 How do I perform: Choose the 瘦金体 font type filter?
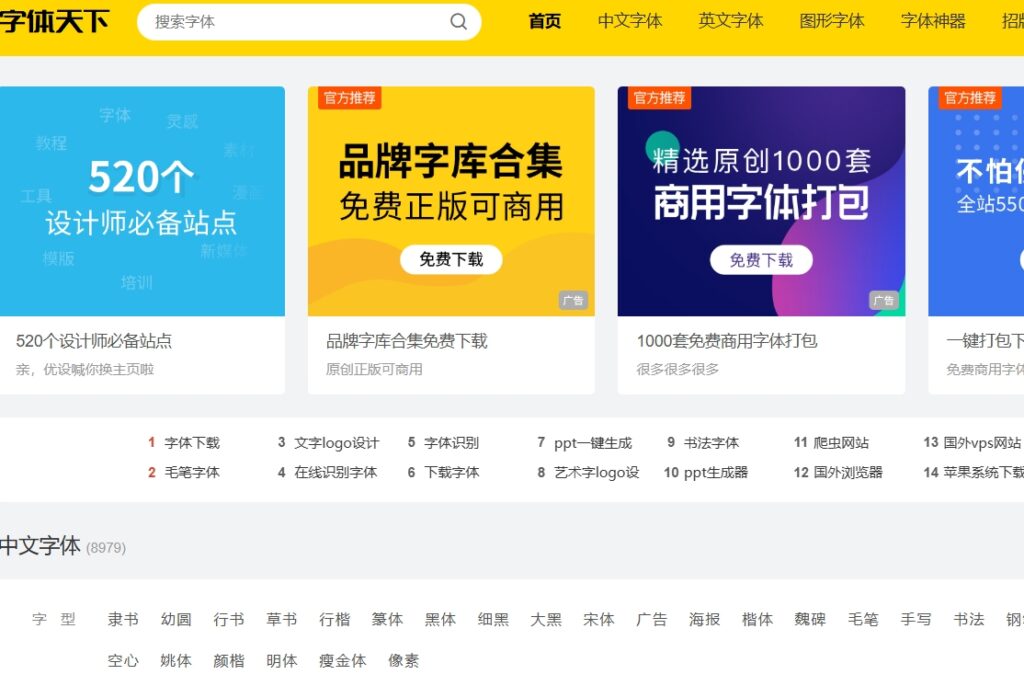click(x=343, y=660)
